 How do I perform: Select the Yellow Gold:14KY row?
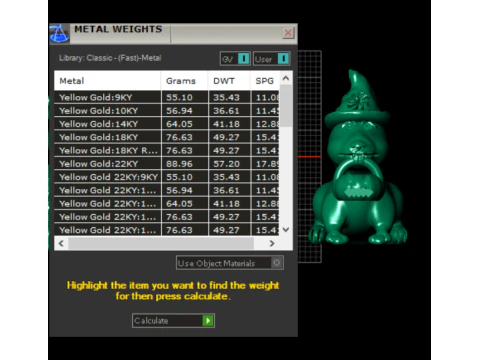[x=167, y=124]
